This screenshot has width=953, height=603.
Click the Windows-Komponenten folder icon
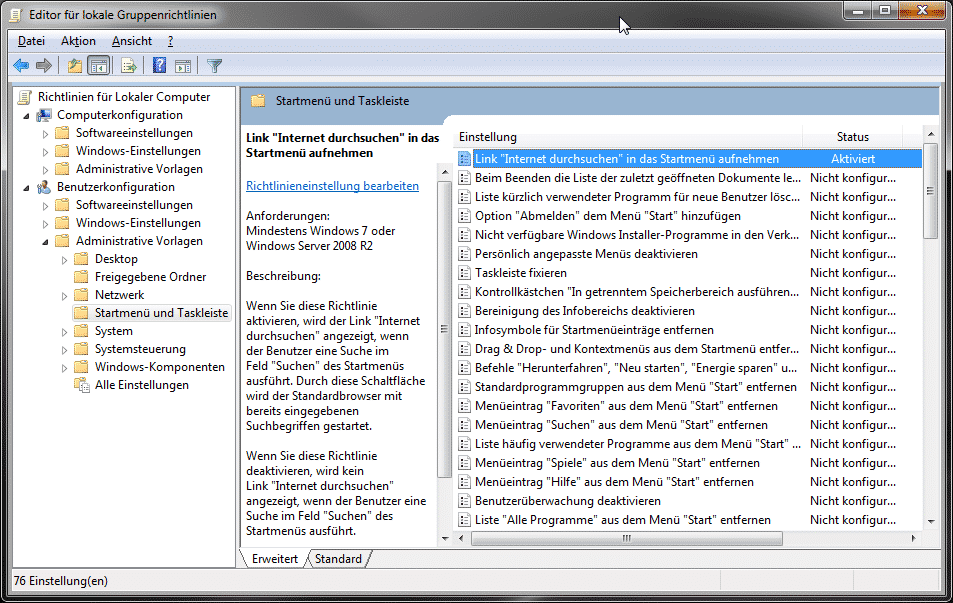[x=81, y=367]
